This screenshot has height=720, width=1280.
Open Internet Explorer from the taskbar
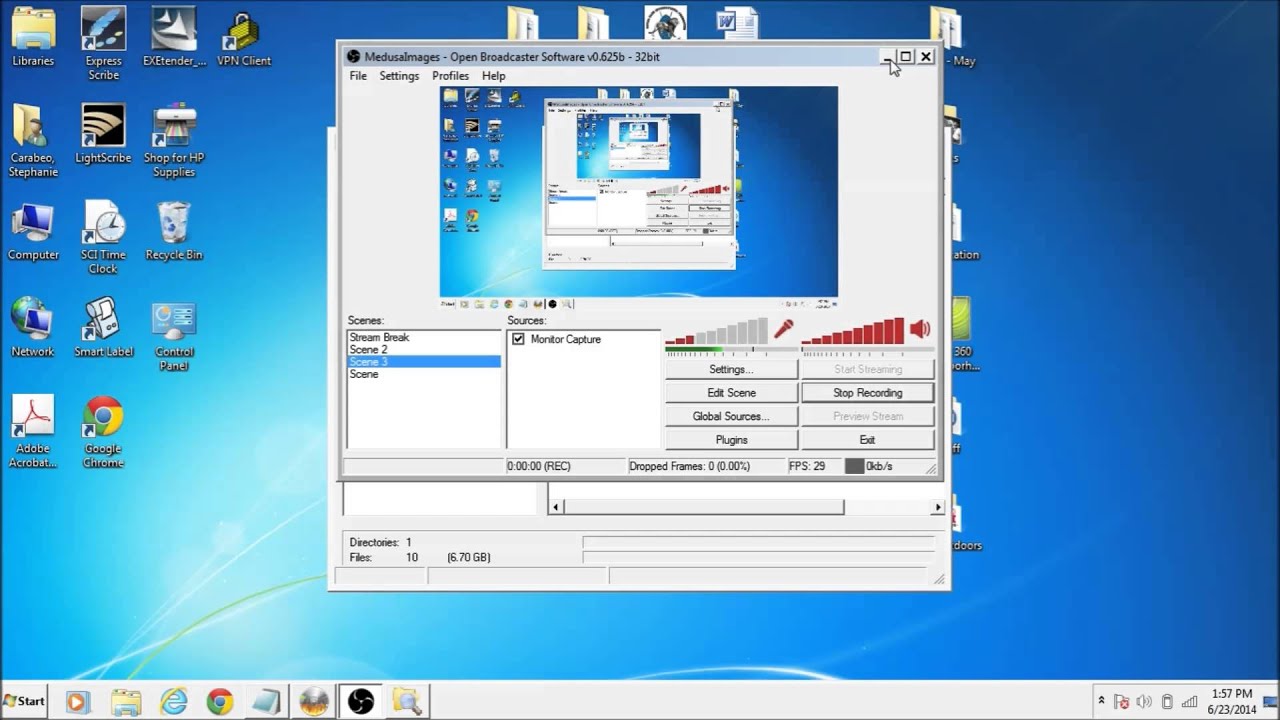[174, 701]
